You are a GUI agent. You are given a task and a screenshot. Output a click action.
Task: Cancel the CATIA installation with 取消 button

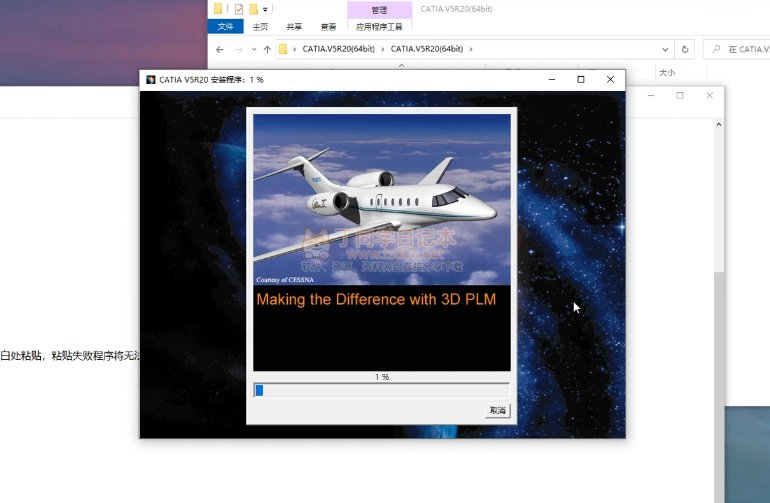pos(497,410)
